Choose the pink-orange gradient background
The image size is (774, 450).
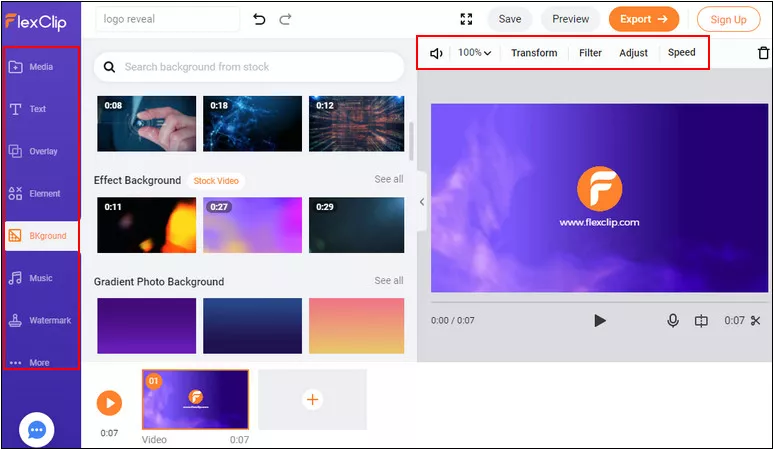pyautogui.click(x=356, y=326)
